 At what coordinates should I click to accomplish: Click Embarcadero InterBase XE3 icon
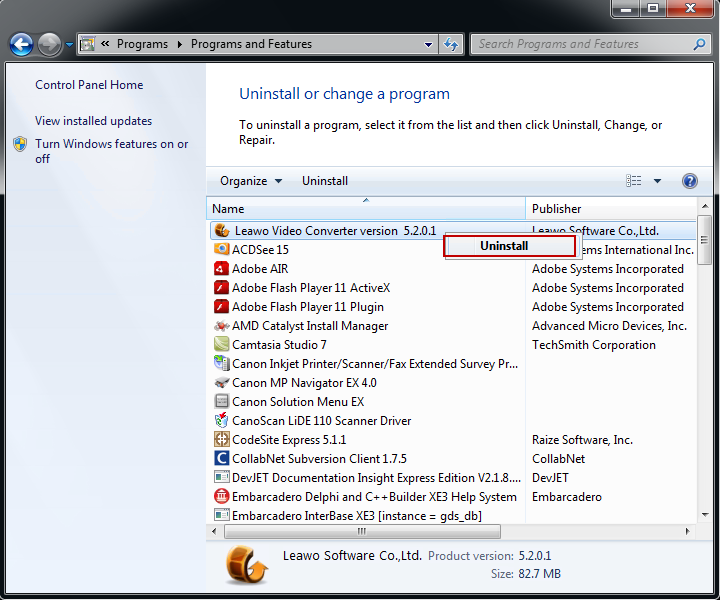(221, 515)
